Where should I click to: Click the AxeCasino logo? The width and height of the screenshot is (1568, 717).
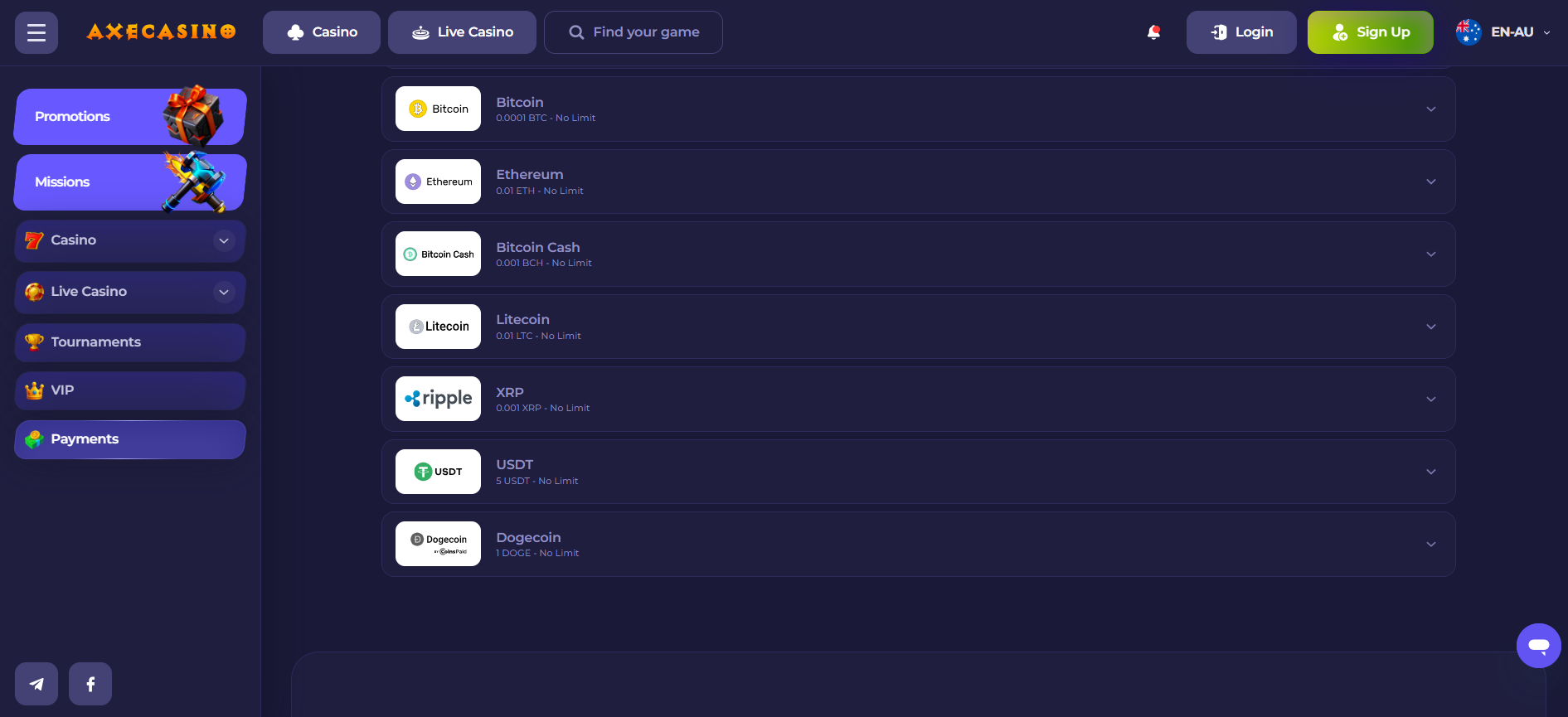162,31
